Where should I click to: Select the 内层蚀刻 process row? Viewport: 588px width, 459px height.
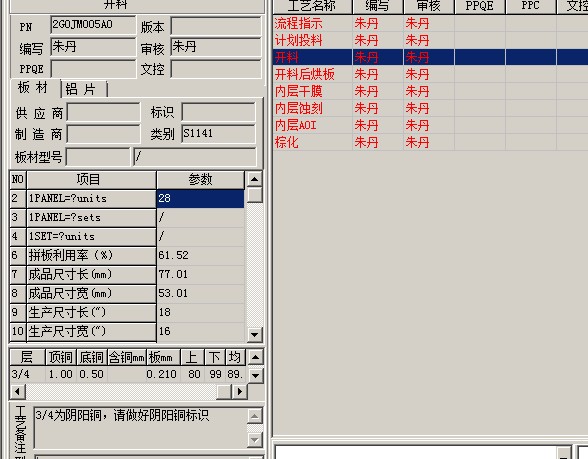point(430,108)
